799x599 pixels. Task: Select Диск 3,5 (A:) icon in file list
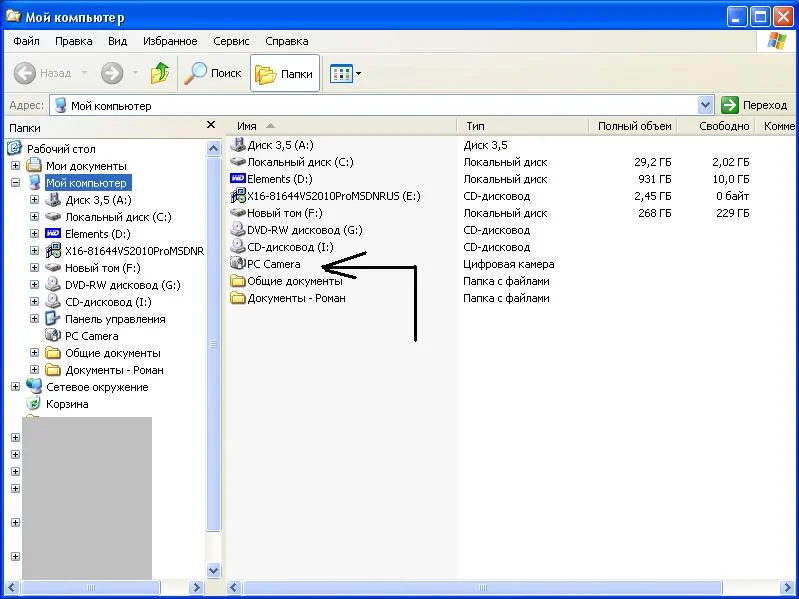[x=237, y=145]
